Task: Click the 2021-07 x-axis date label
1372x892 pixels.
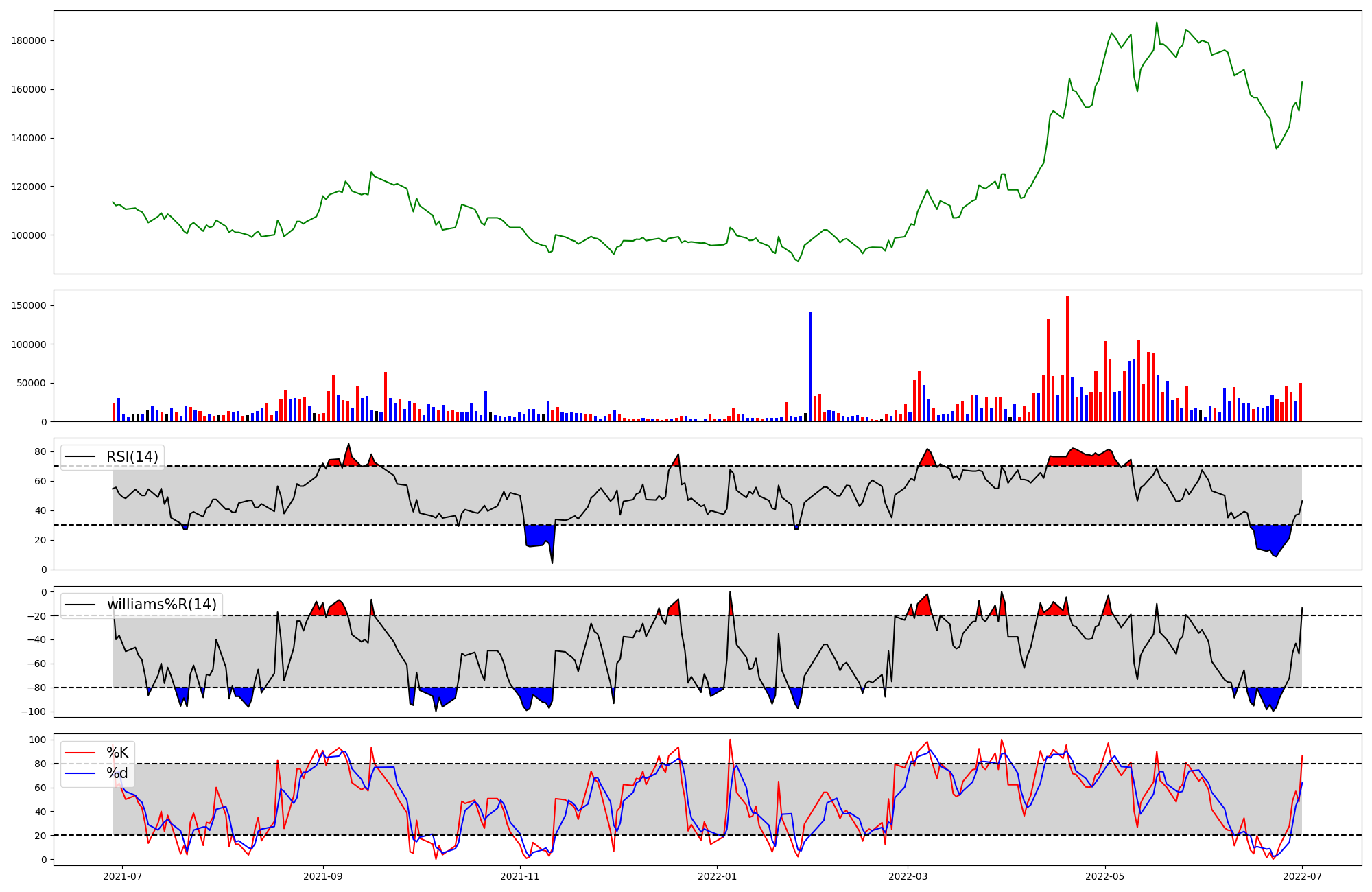Action: pyautogui.click(x=122, y=876)
